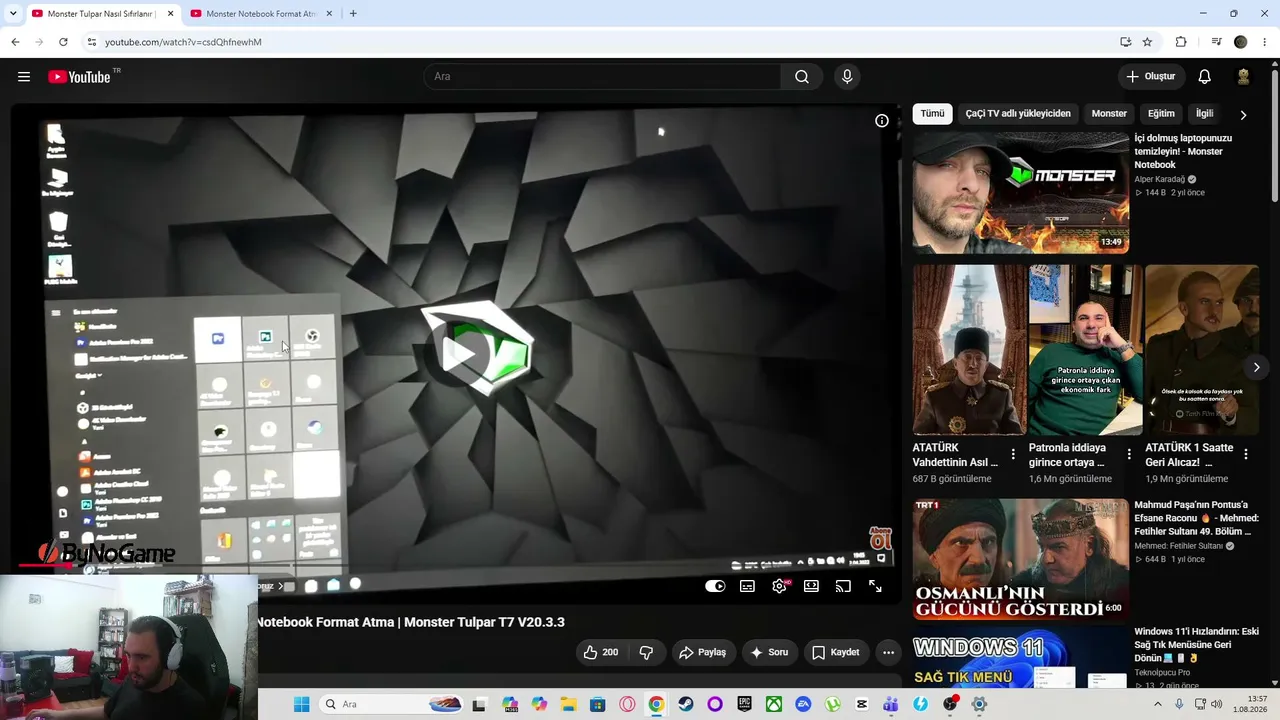The width and height of the screenshot is (1280, 720).
Task: Open Mehmed: Fetihler Sultanı channel link
Action: (1178, 546)
